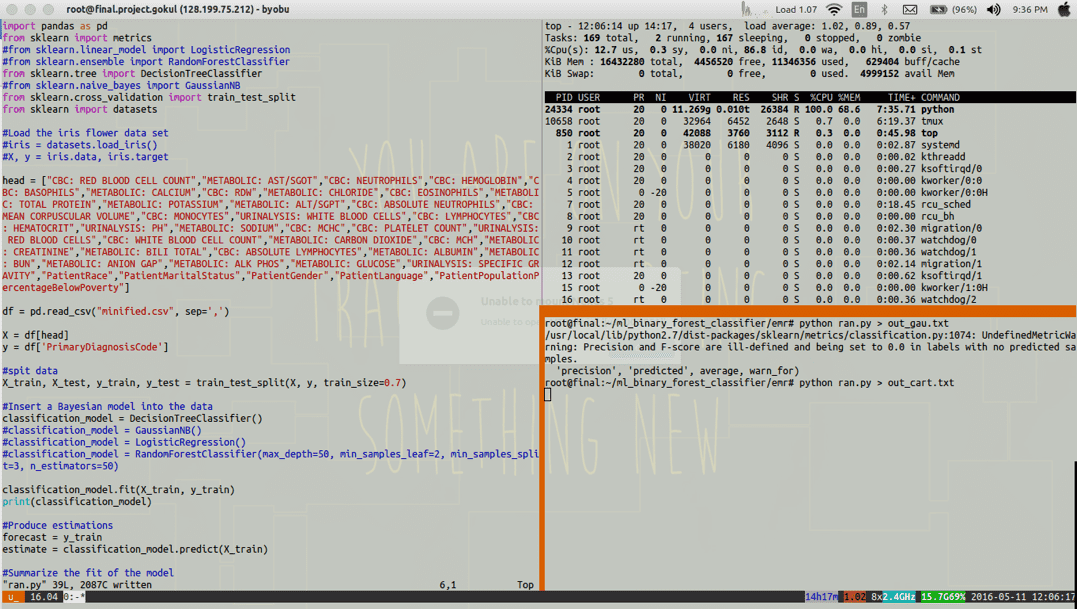The width and height of the screenshot is (1077, 609).
Task: Click the '%Cpu(s): 12.7 us' summary line
Action: [x=764, y=50]
